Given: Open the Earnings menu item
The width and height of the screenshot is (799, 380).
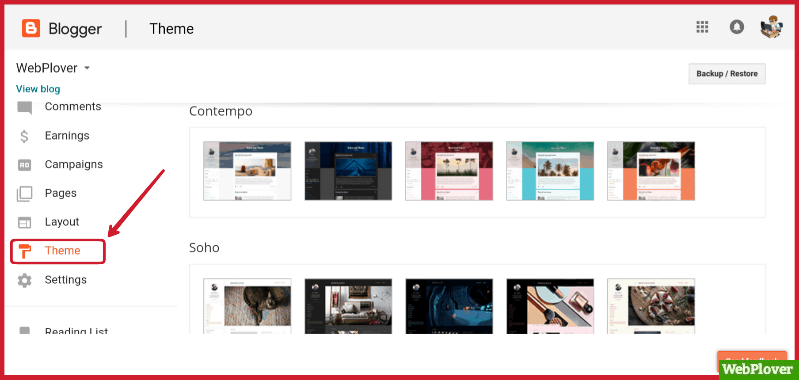Looking at the screenshot, I should 67,135.
